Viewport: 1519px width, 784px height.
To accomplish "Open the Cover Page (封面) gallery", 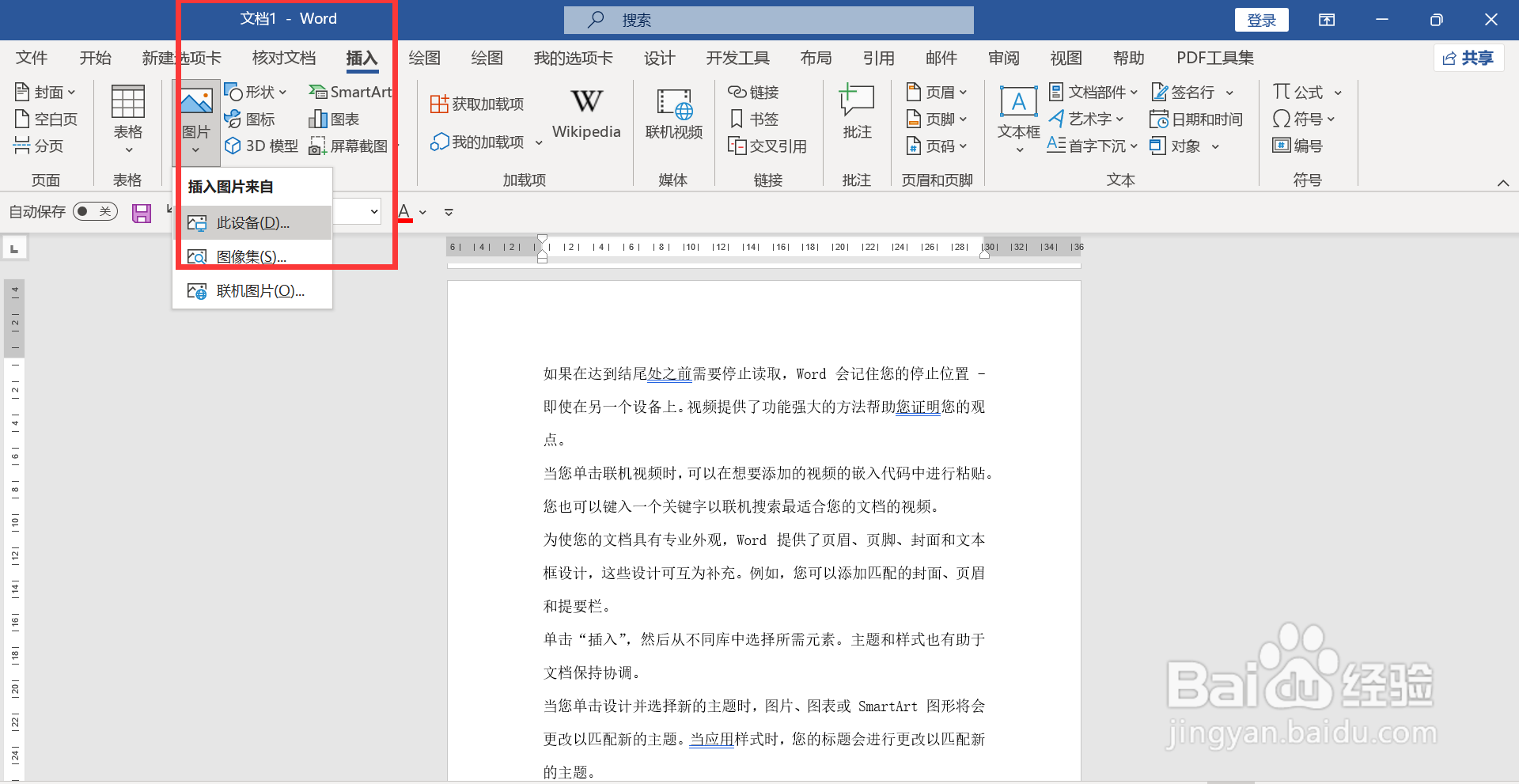I will 45,93.
